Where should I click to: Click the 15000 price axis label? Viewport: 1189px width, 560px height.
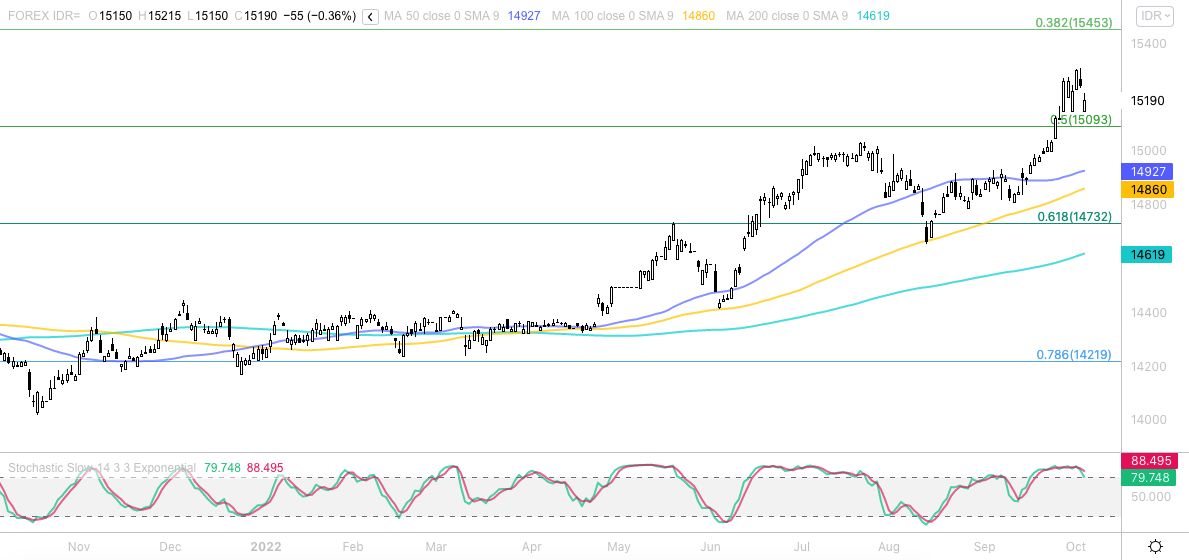pos(1148,151)
